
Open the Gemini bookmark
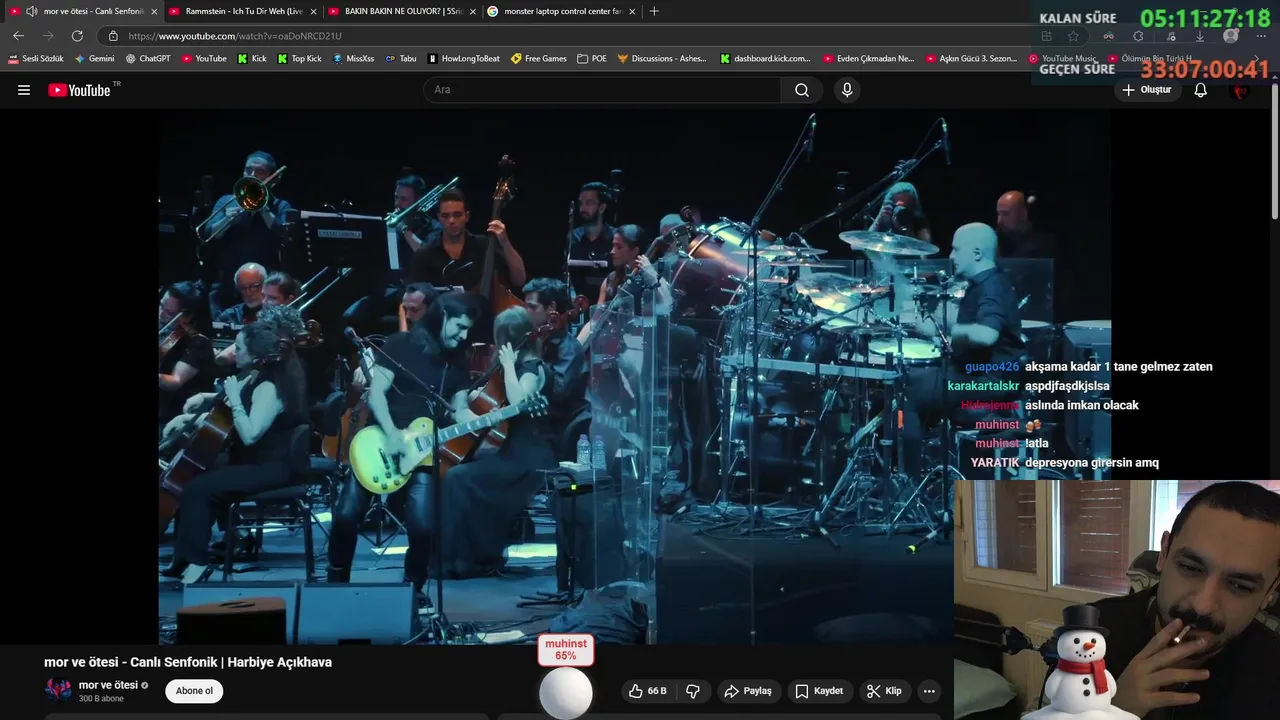(94, 59)
